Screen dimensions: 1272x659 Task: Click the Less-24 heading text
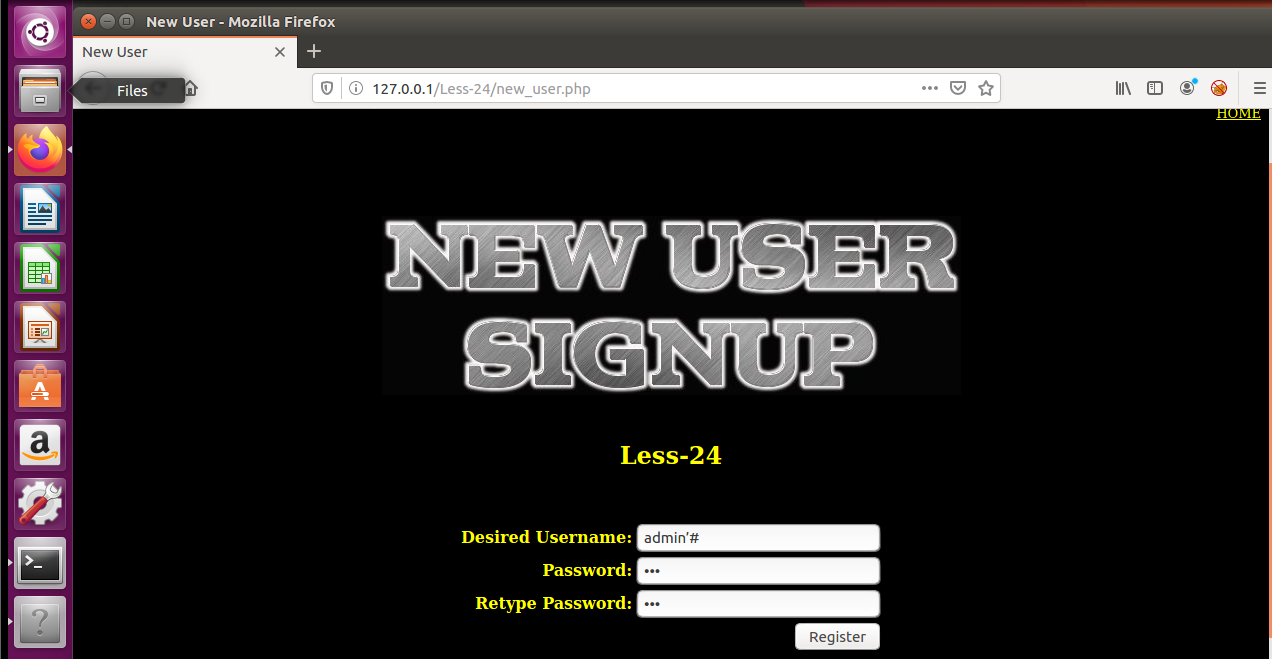tap(670, 455)
